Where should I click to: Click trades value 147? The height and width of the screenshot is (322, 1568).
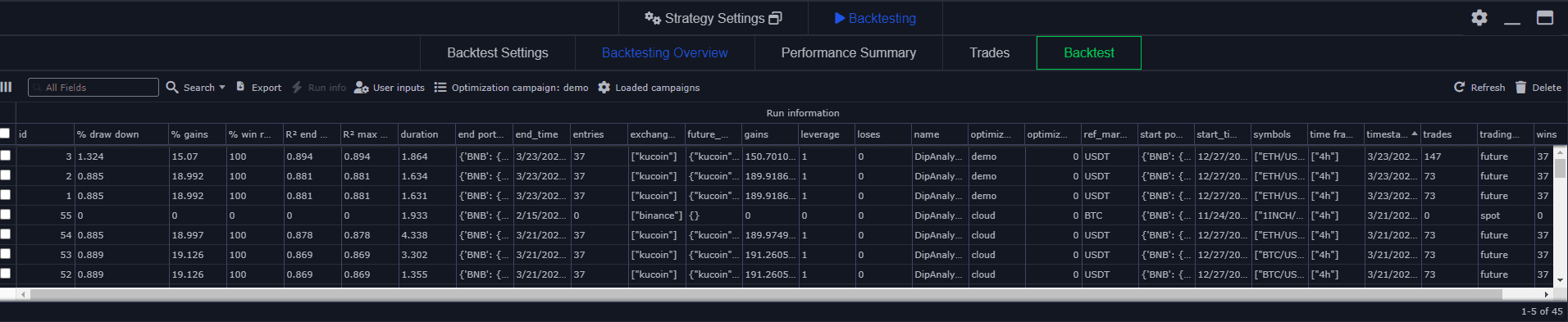1448,156
